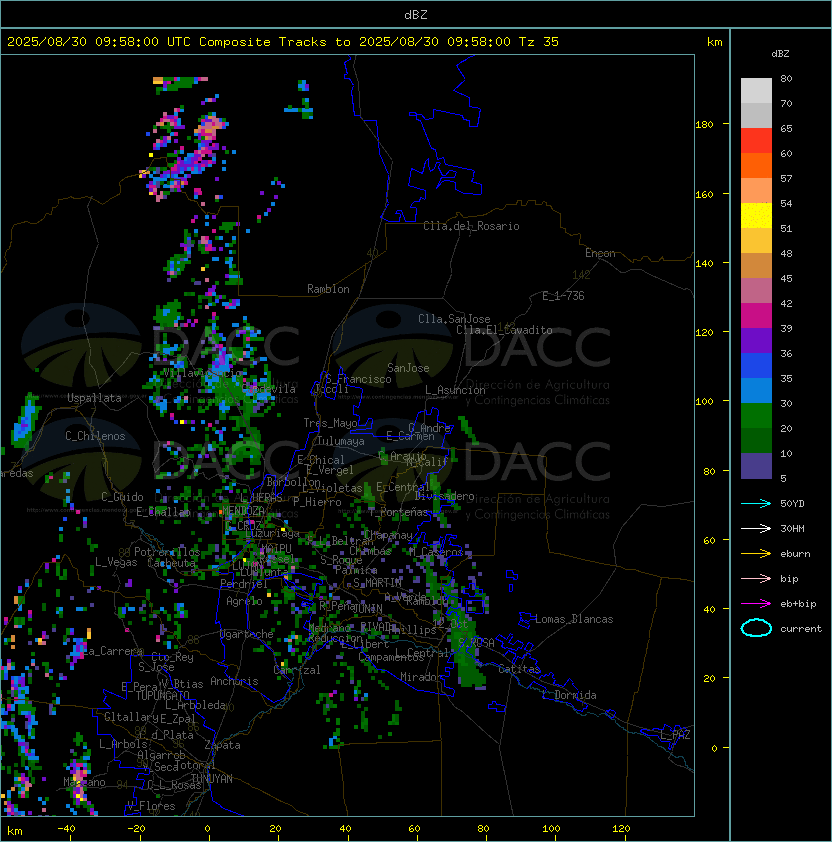Screen dimensions: 832x842
Task: Click the 'C_Guido' place label
Action: (x=122, y=497)
